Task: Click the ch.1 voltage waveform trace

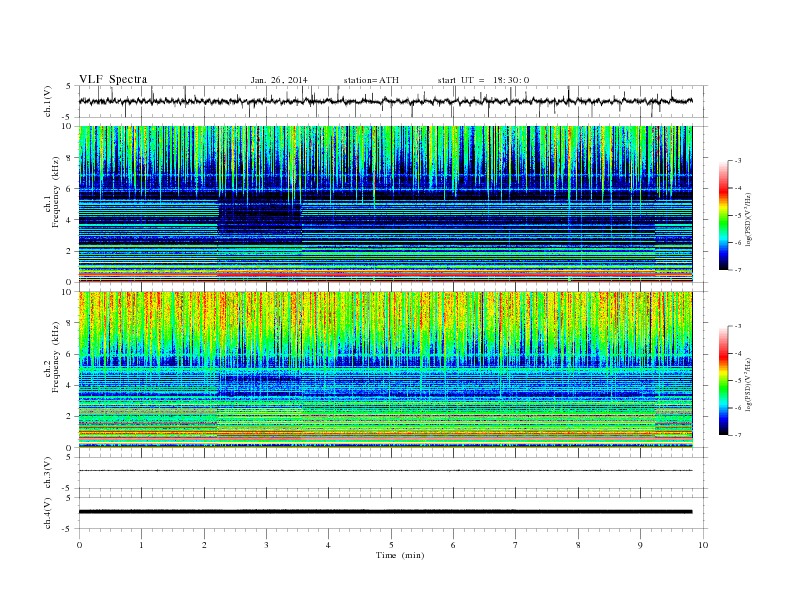Action: pyautogui.click(x=385, y=101)
